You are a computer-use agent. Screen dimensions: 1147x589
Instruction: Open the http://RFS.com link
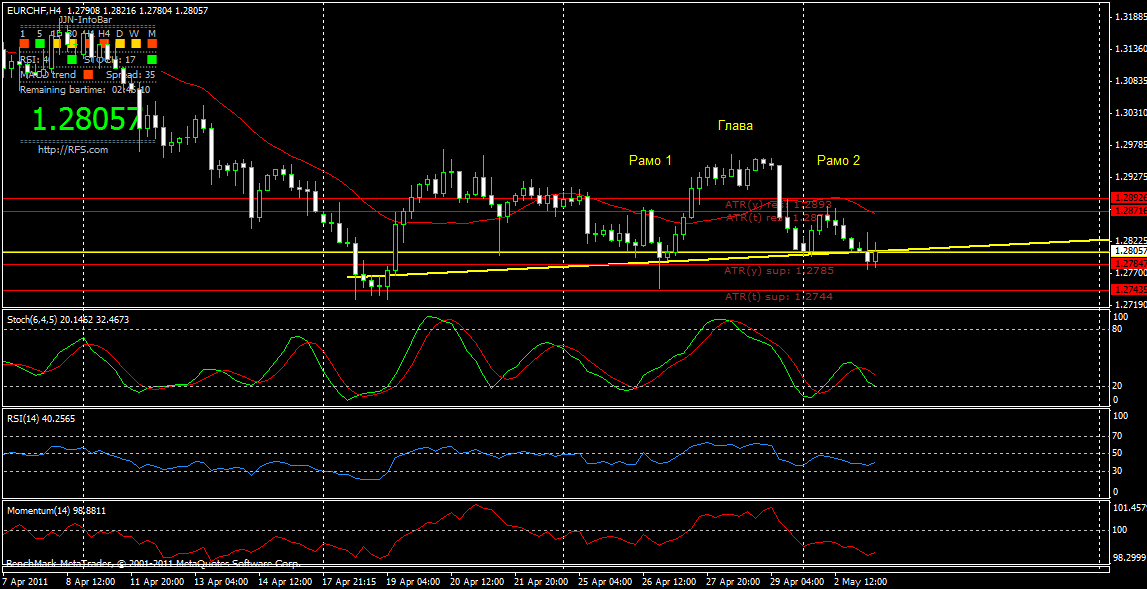(x=73, y=149)
